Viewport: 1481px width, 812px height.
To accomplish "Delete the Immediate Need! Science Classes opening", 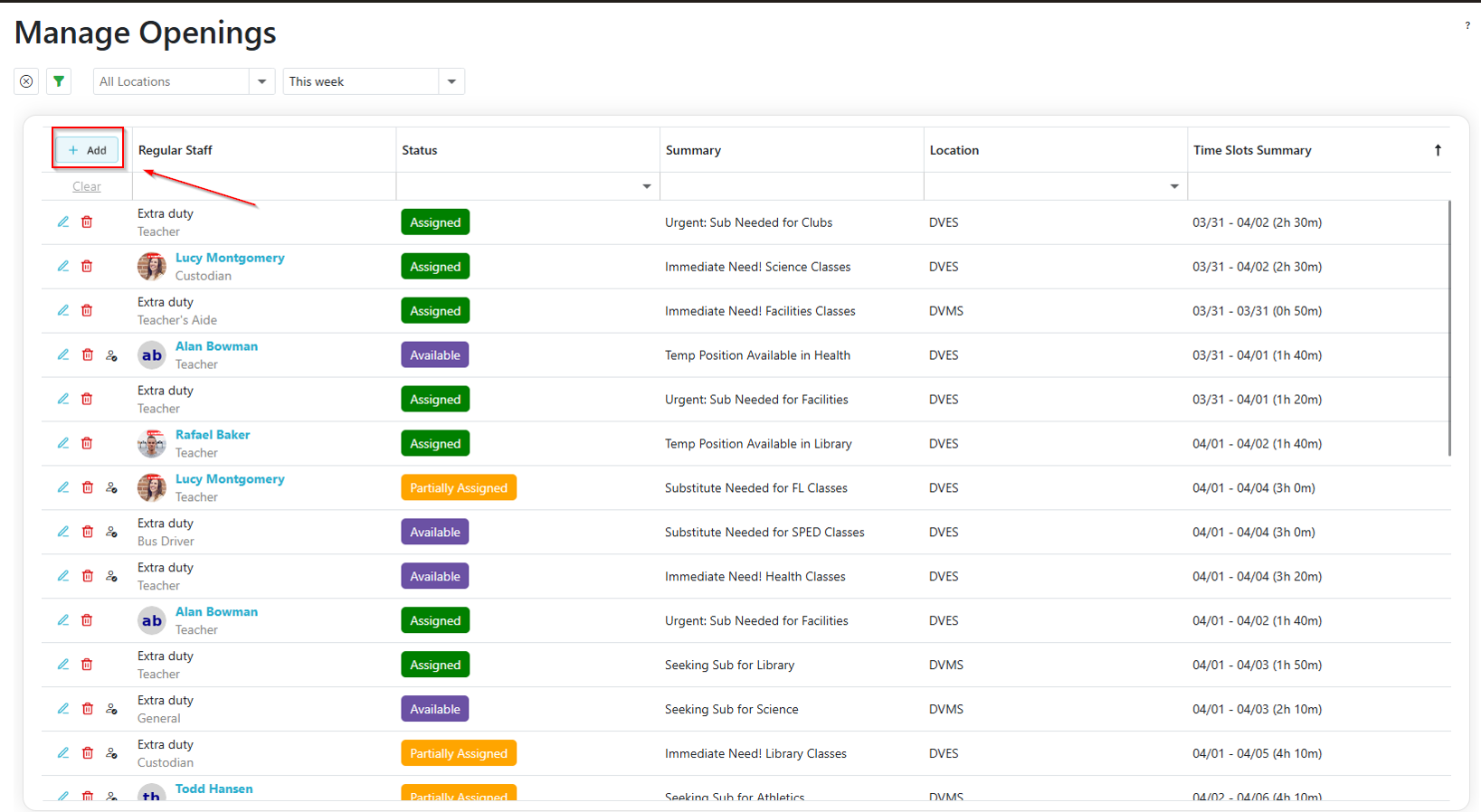I will [x=87, y=267].
